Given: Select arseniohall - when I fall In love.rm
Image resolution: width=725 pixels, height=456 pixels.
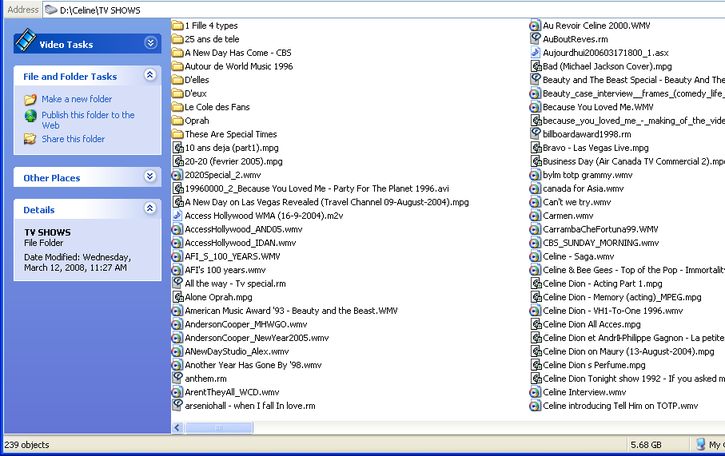Looking at the screenshot, I should [250, 406].
